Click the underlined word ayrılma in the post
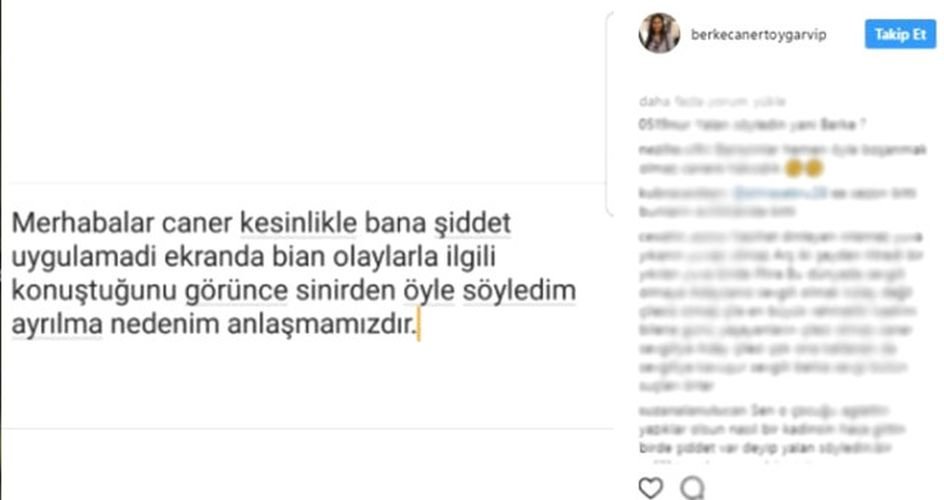Viewport: 944px width, 500px height. [57, 326]
